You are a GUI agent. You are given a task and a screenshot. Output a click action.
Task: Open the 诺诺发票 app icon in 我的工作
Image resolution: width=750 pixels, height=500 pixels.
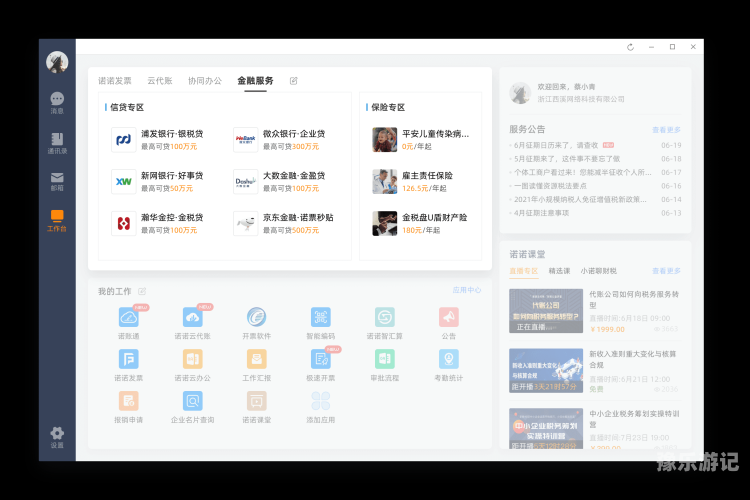(129, 359)
